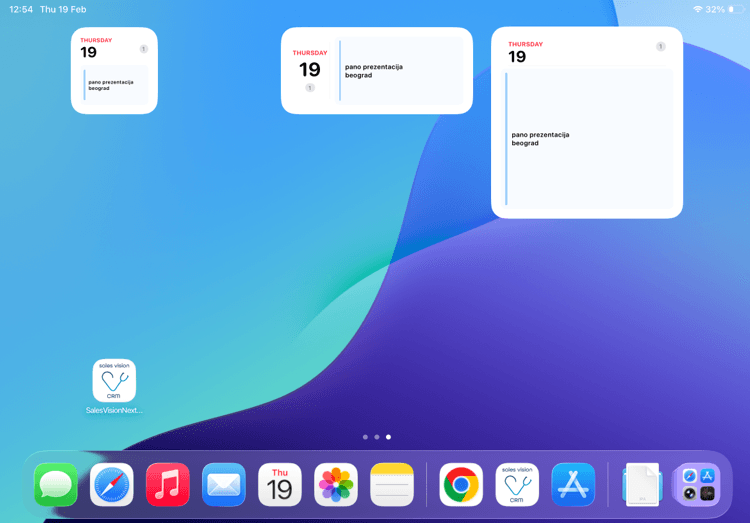
Task: Open Sales Vision CRM from the dock
Action: coord(517,484)
